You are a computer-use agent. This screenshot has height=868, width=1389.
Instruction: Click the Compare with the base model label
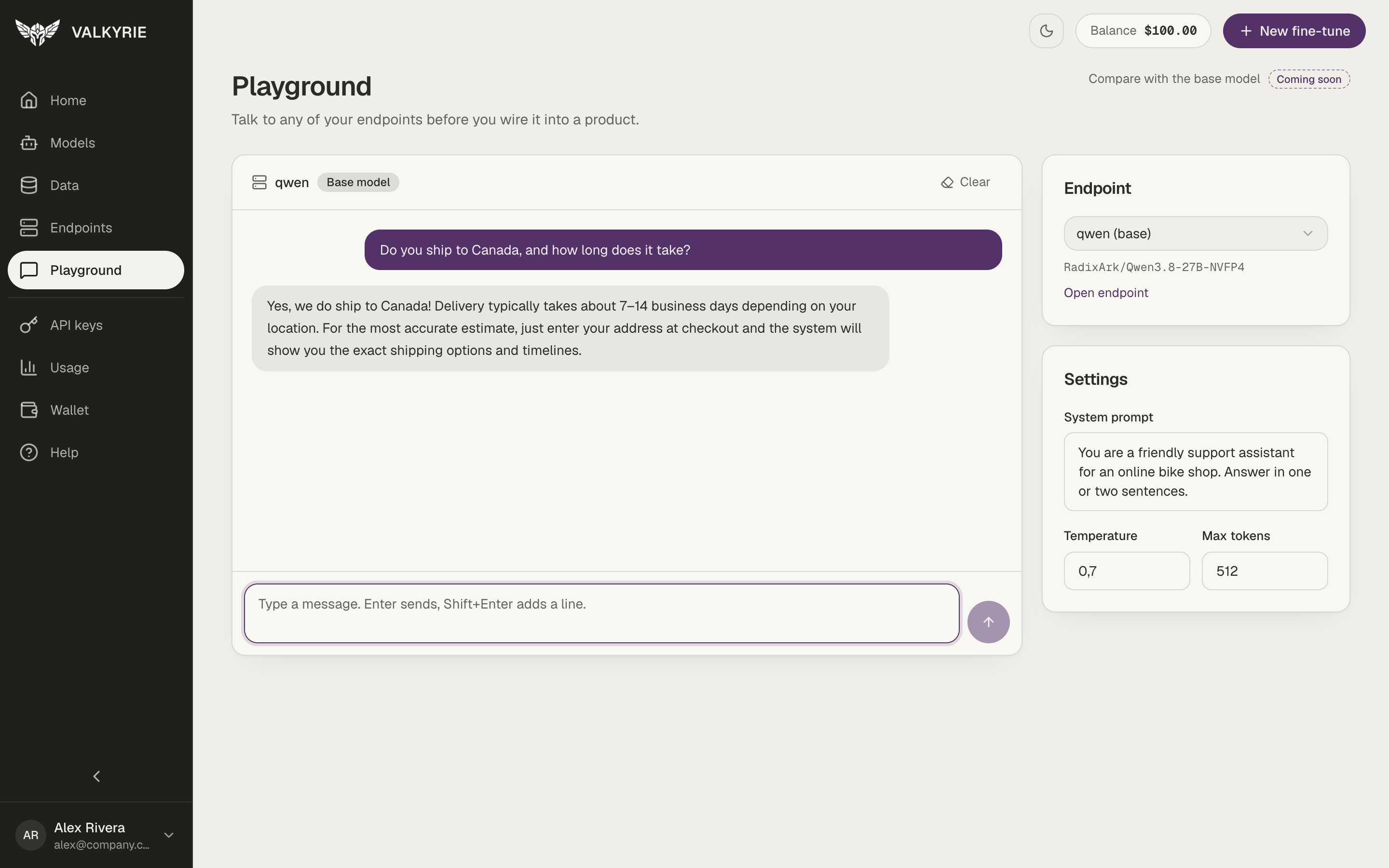click(x=1174, y=79)
